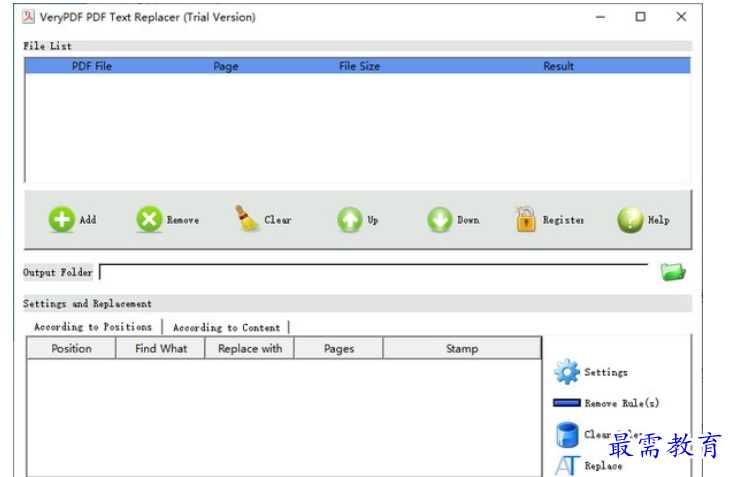This screenshot has width=730, height=477.
Task: Click the Replace label at bottom right
Action: pos(603,465)
